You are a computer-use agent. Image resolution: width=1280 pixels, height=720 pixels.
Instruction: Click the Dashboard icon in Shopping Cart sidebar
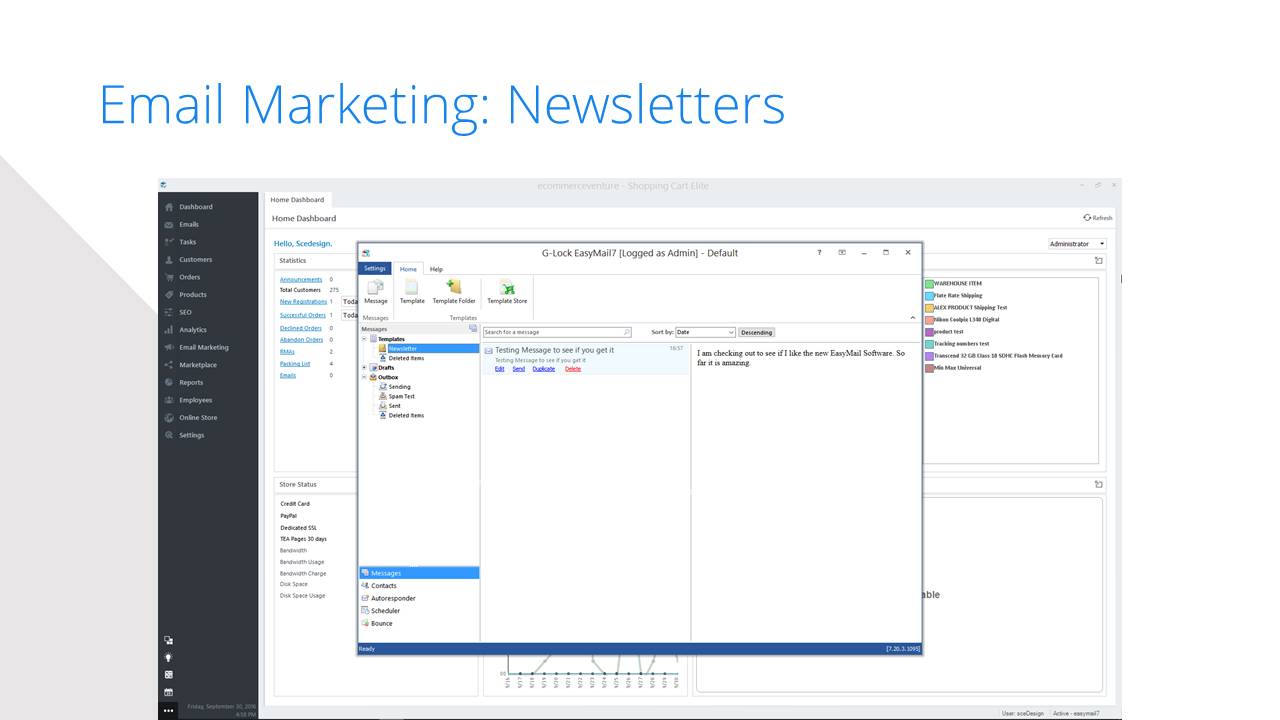pos(169,207)
